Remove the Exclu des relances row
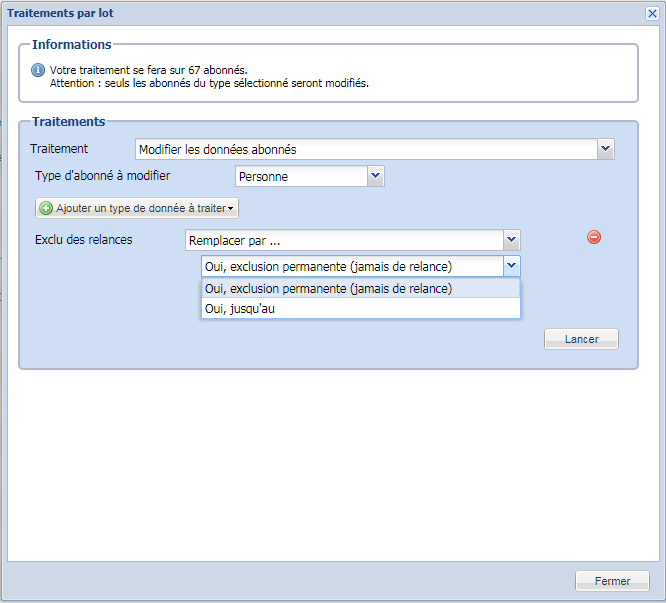The height and width of the screenshot is (603, 666). point(594,237)
